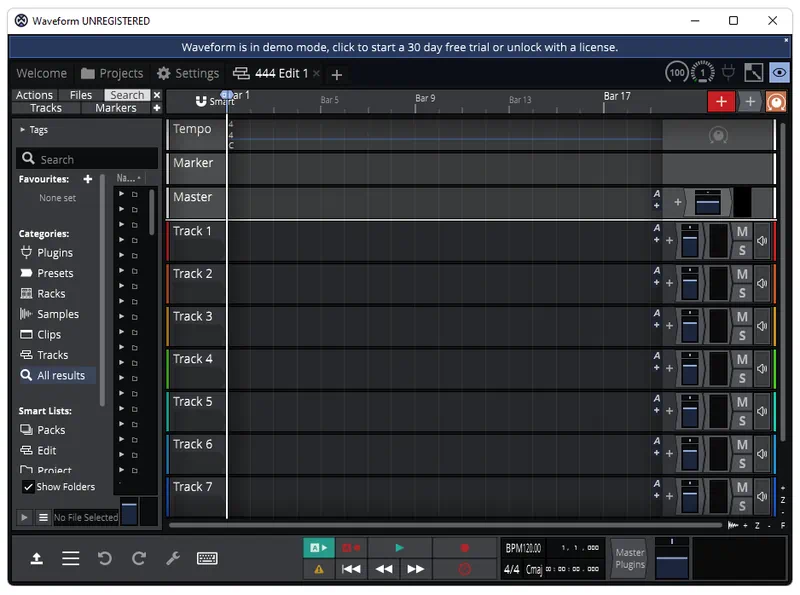Click Track 4 speaker output icon
The width and height of the screenshot is (800, 595).
[x=762, y=368]
